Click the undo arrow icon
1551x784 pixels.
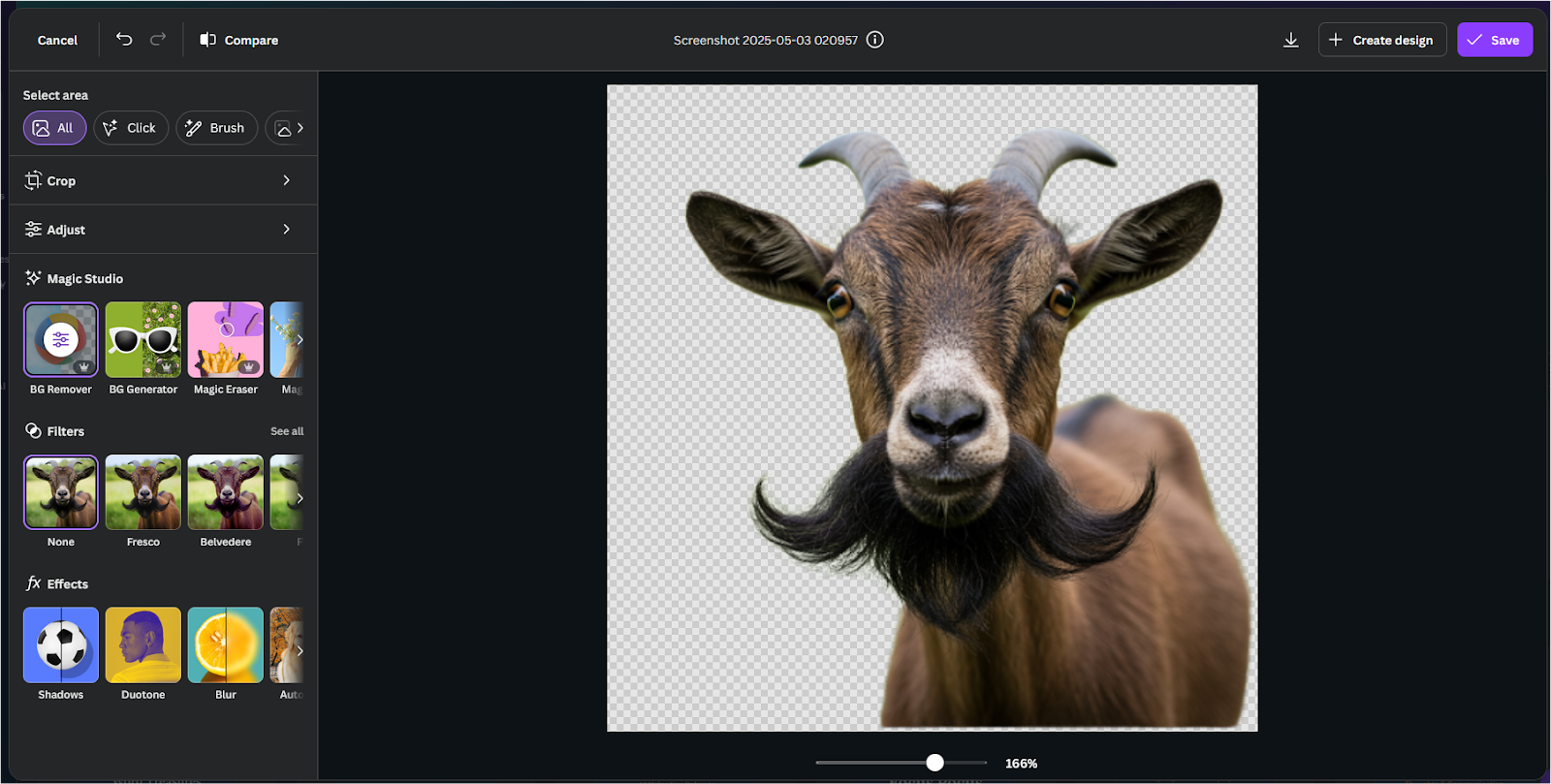click(x=124, y=40)
